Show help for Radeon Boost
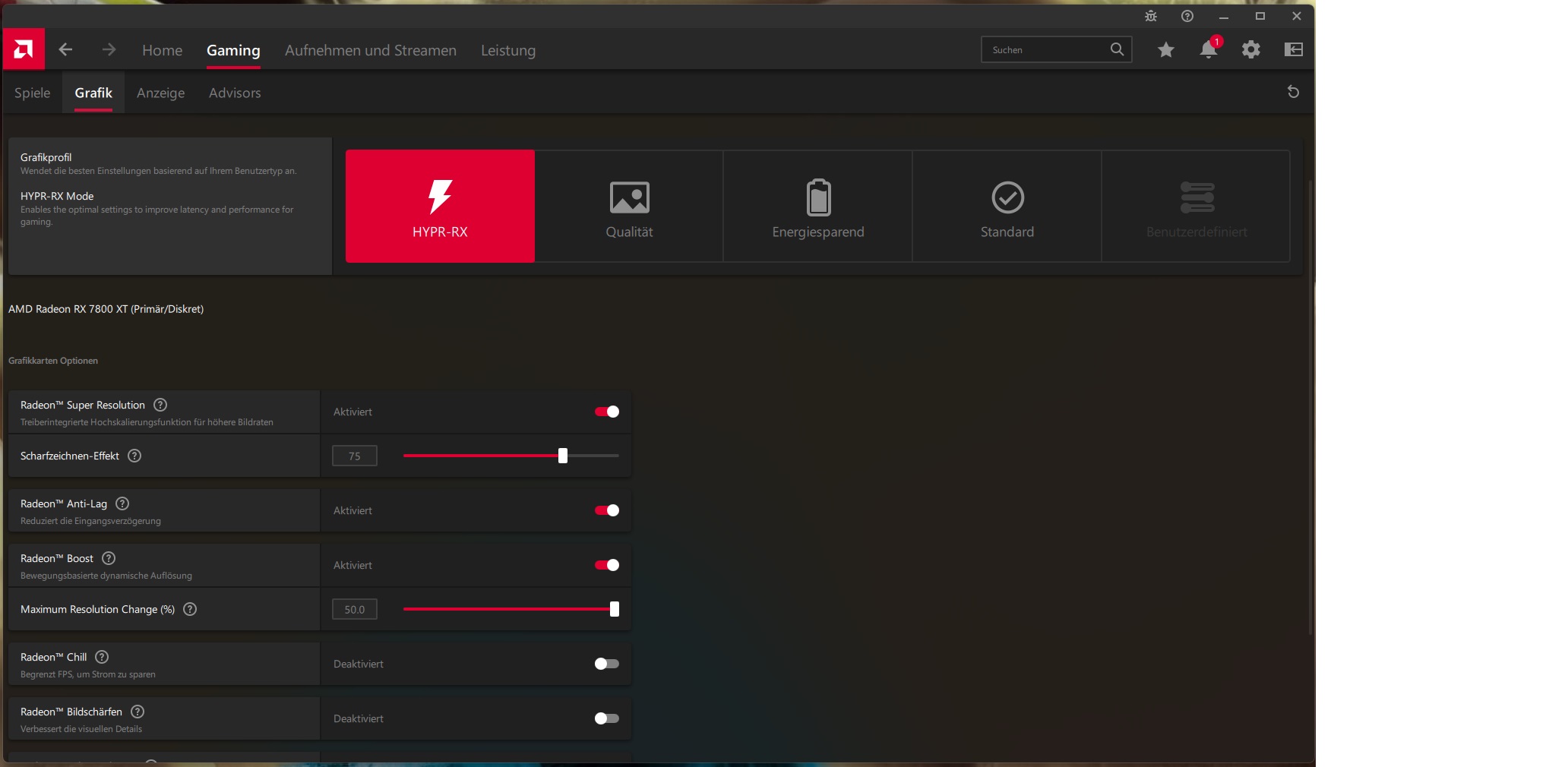The height and width of the screenshot is (767, 1568). (x=109, y=558)
